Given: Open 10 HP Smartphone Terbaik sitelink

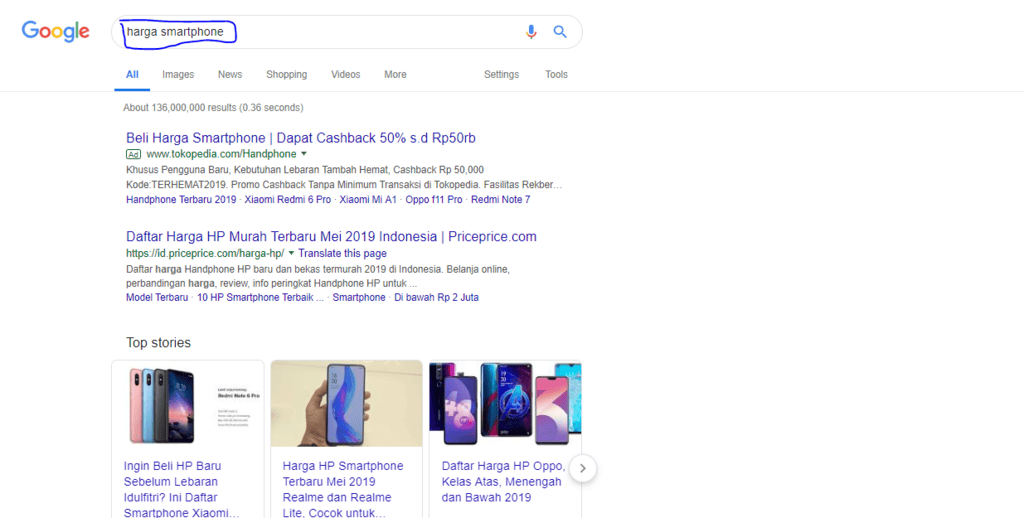Looking at the screenshot, I should [x=261, y=297].
